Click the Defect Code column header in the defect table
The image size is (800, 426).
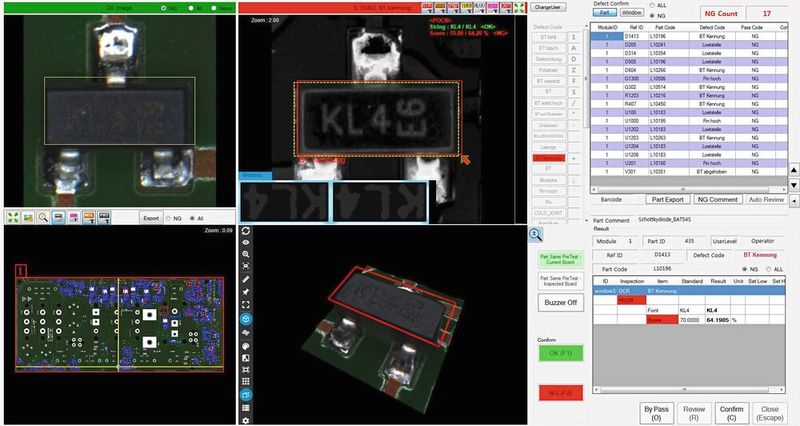coord(712,27)
